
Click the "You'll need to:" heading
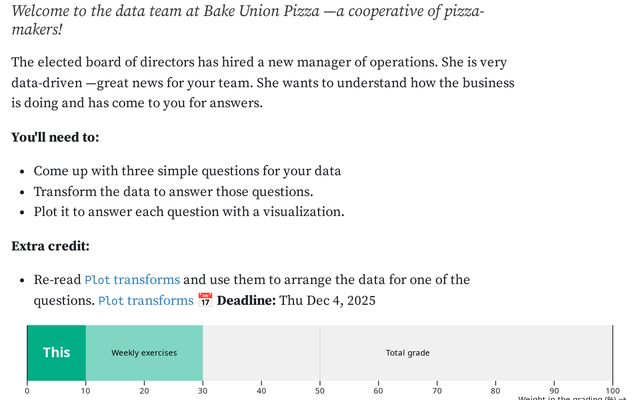click(x=55, y=137)
